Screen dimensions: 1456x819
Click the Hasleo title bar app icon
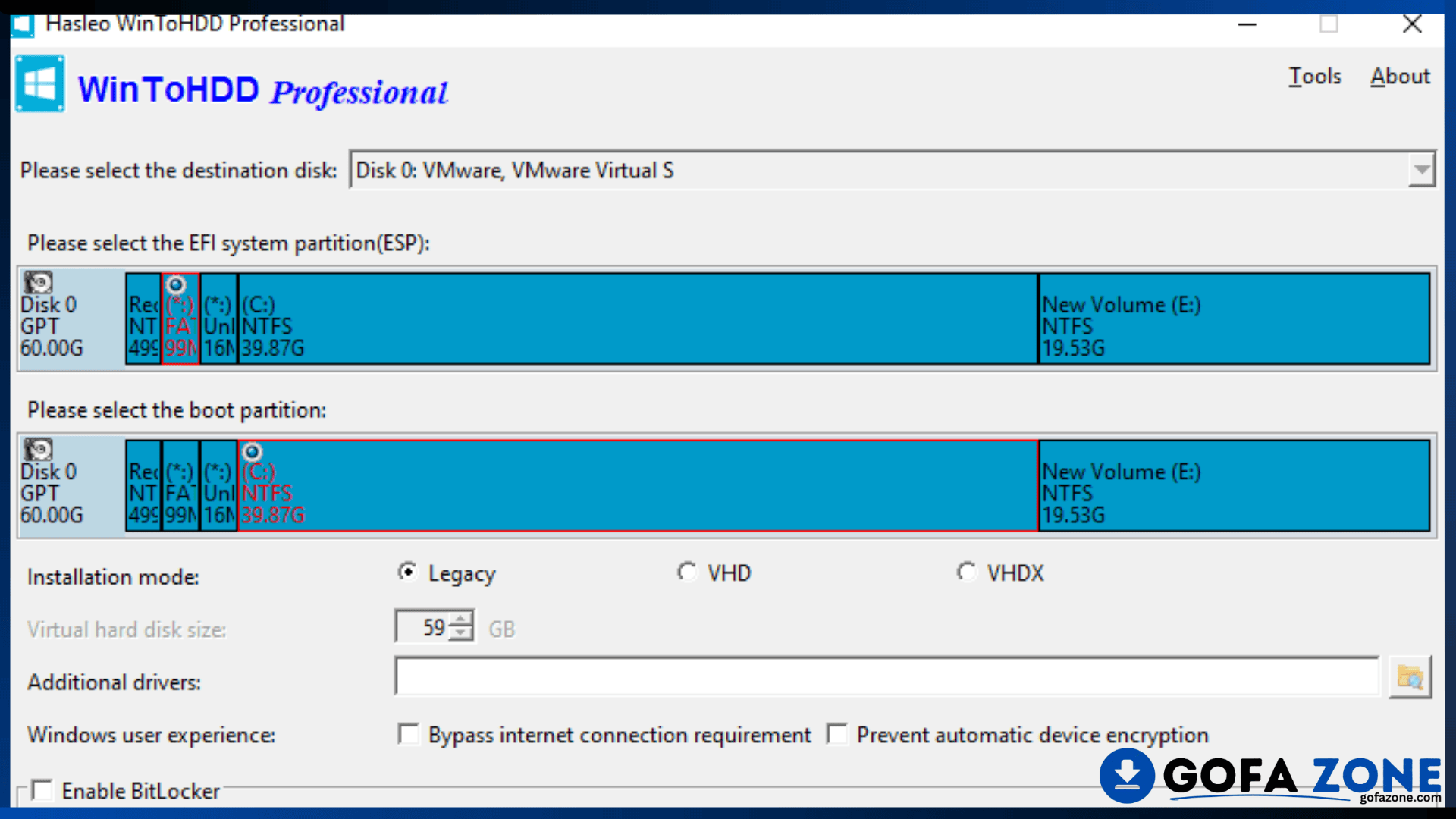[22, 25]
